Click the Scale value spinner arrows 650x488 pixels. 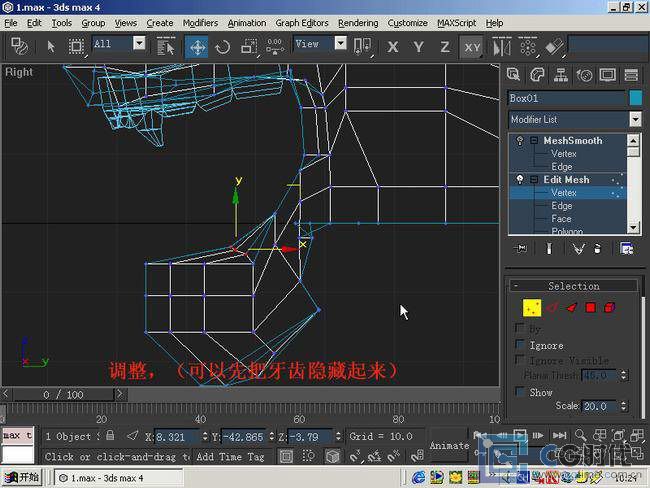623,406
